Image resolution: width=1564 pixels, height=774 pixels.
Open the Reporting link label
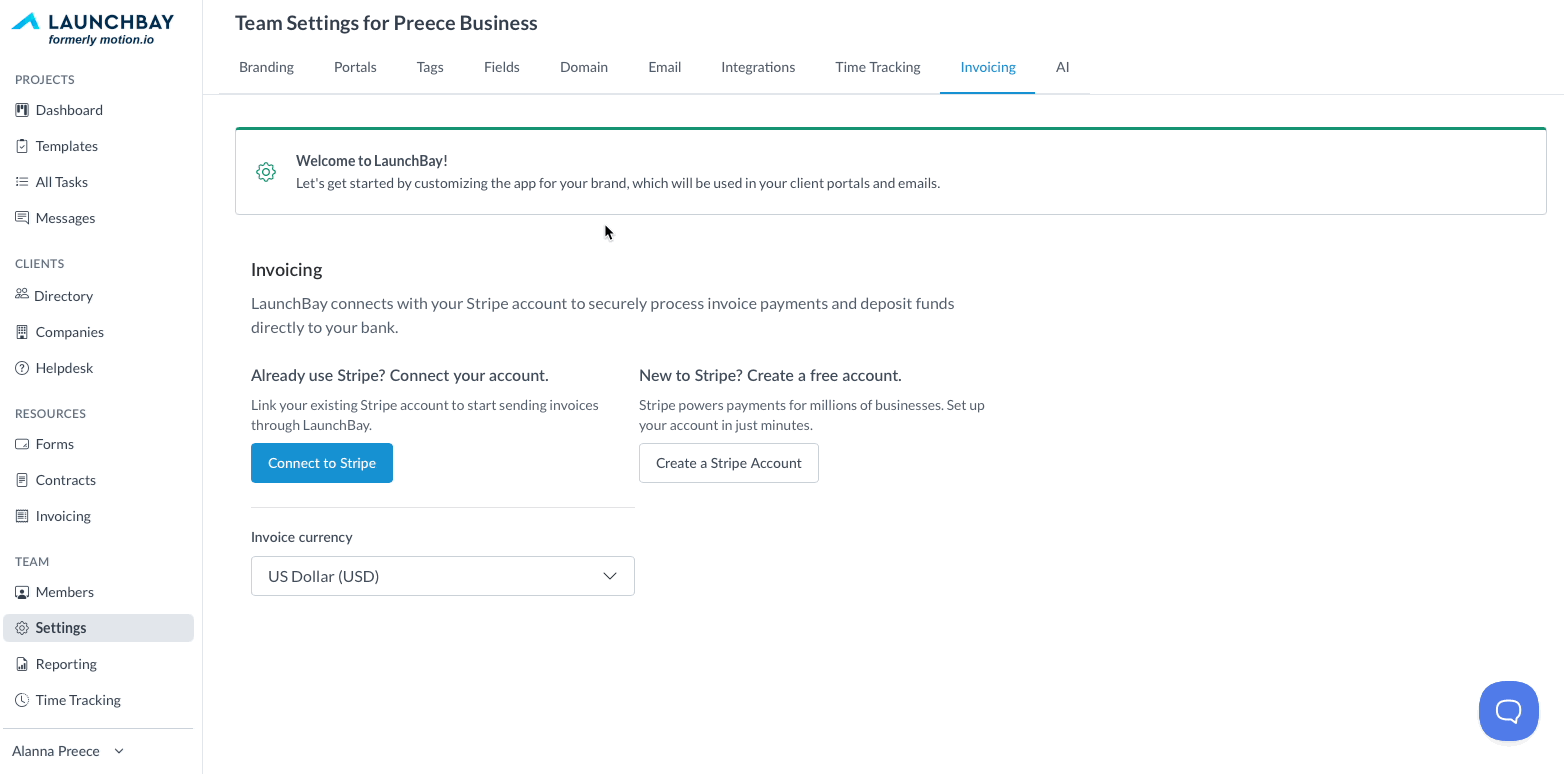point(66,664)
